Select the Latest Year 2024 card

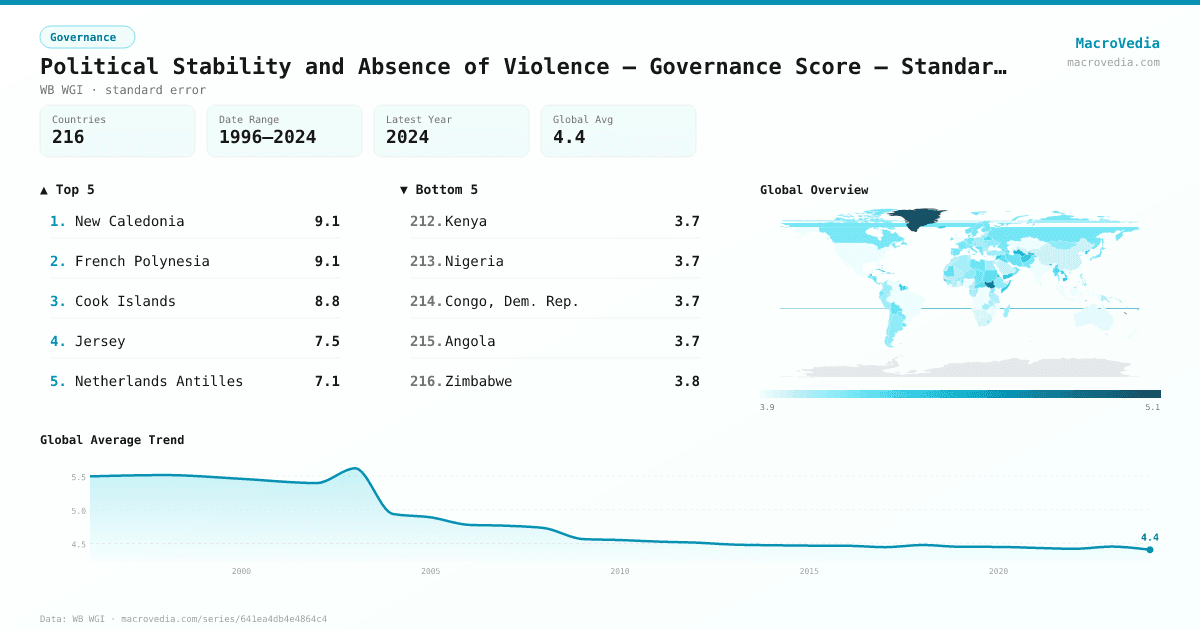[x=451, y=130]
